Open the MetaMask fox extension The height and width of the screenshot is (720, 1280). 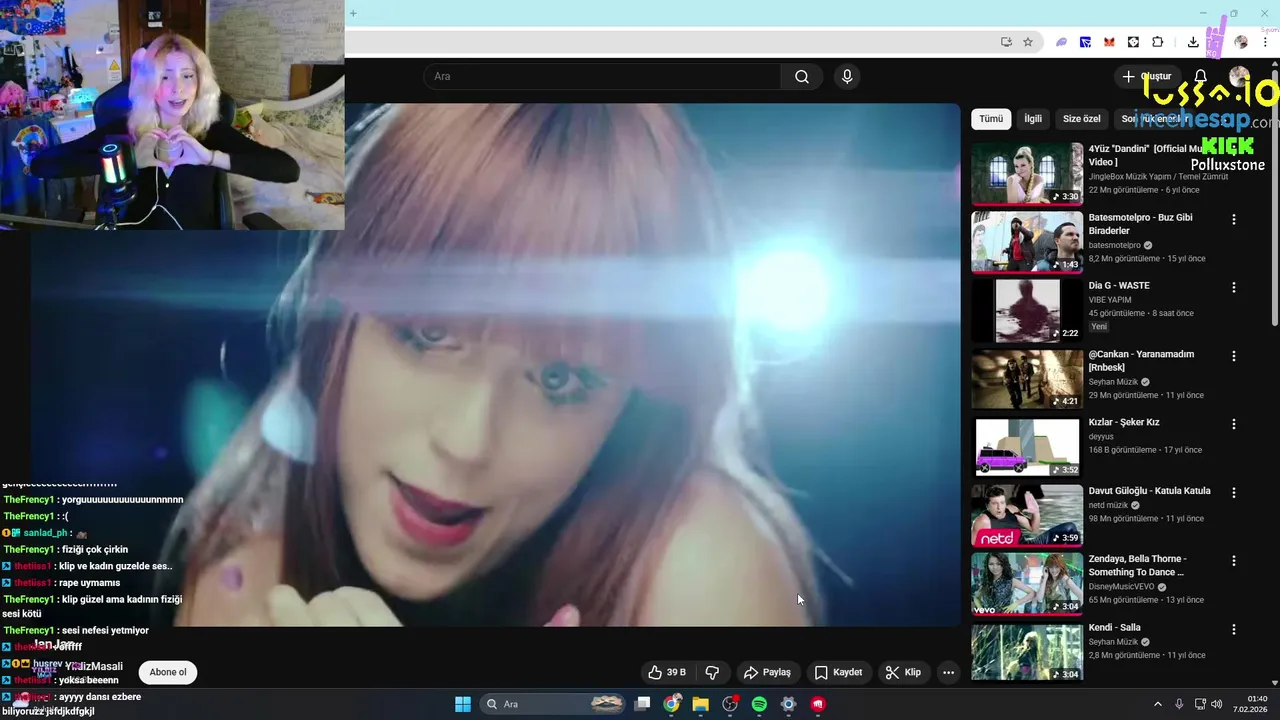pos(1109,42)
